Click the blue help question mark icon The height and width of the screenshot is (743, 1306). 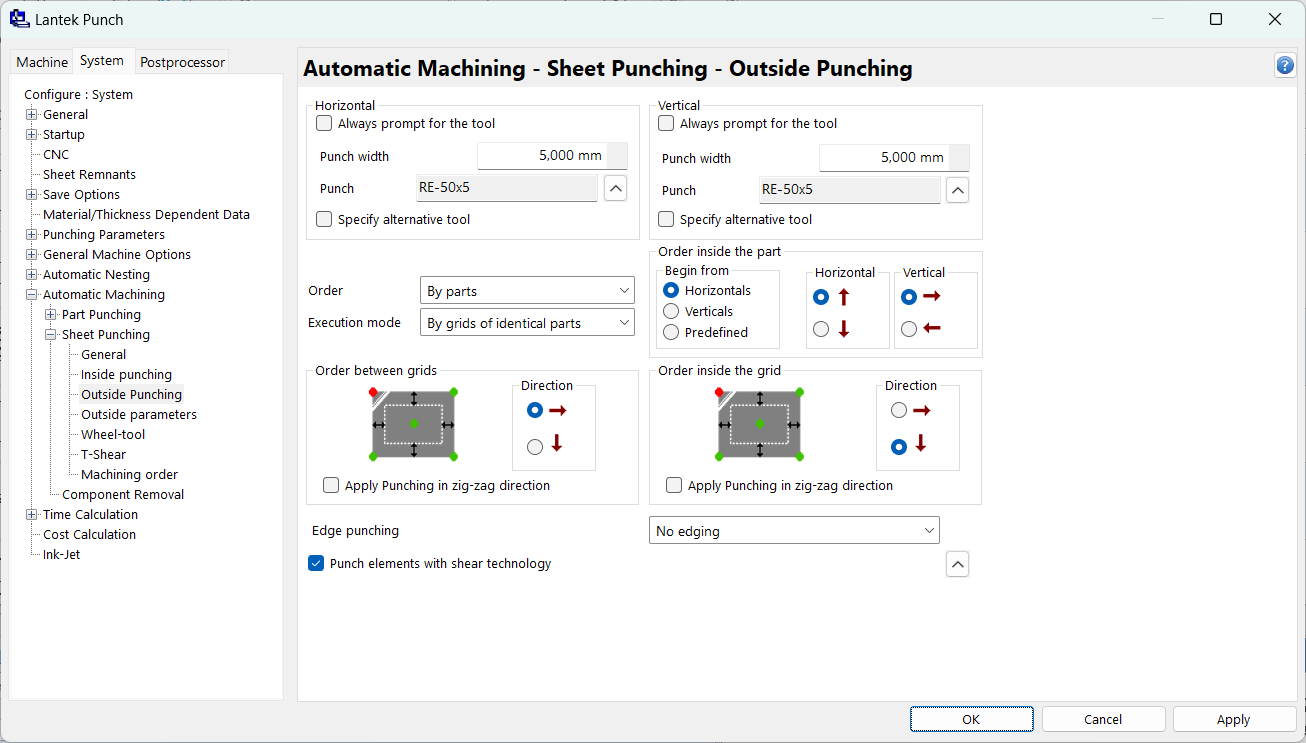click(x=1285, y=66)
